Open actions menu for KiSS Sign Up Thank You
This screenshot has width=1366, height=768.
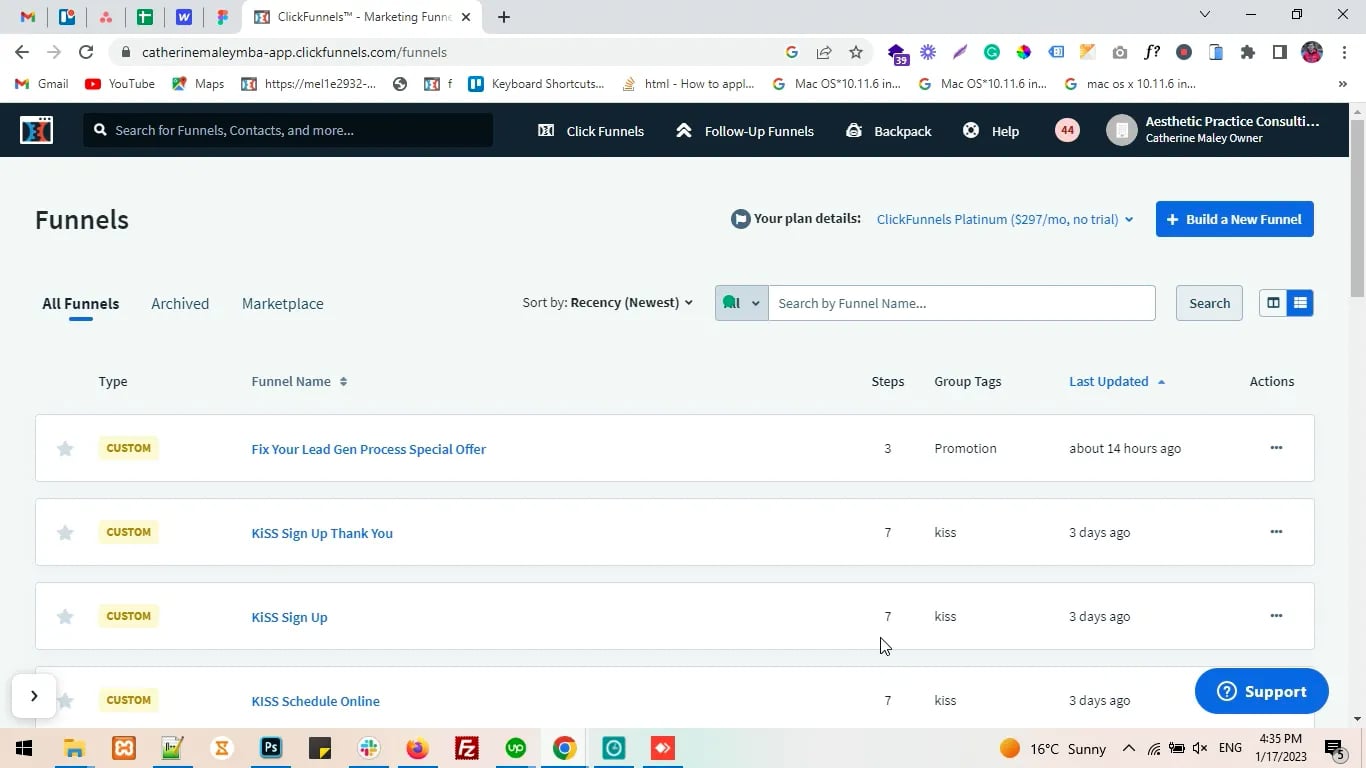[x=1276, y=532]
